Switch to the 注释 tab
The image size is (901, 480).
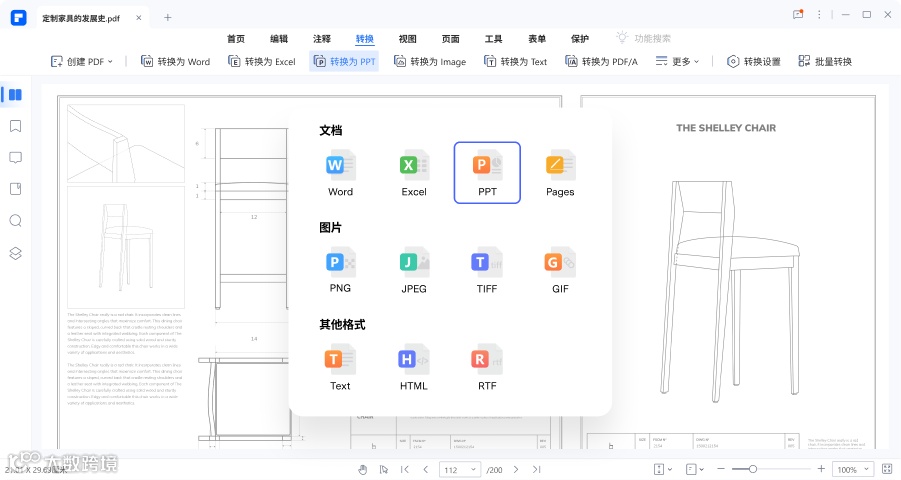point(322,39)
